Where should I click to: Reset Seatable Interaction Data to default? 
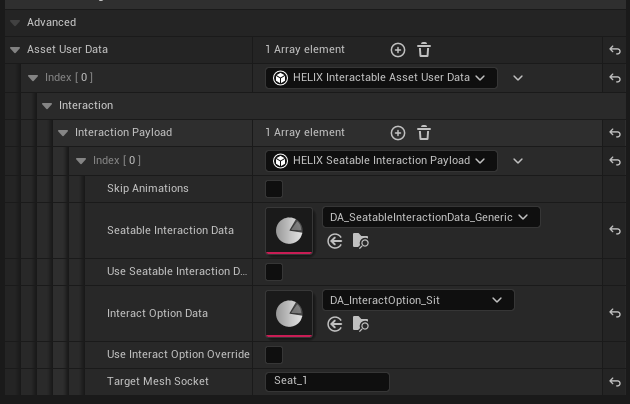(x=615, y=230)
